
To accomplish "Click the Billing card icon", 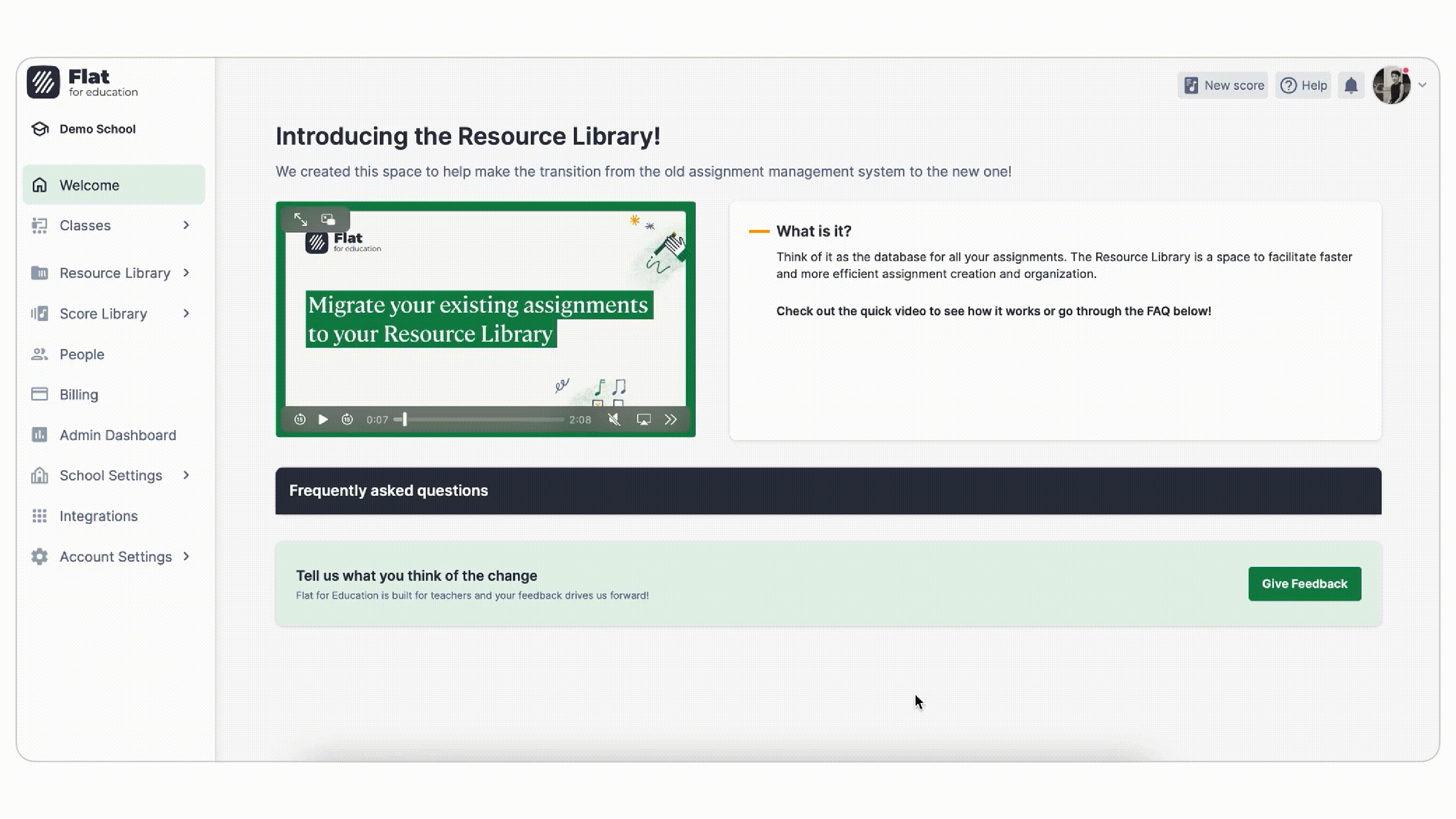I will (40, 394).
